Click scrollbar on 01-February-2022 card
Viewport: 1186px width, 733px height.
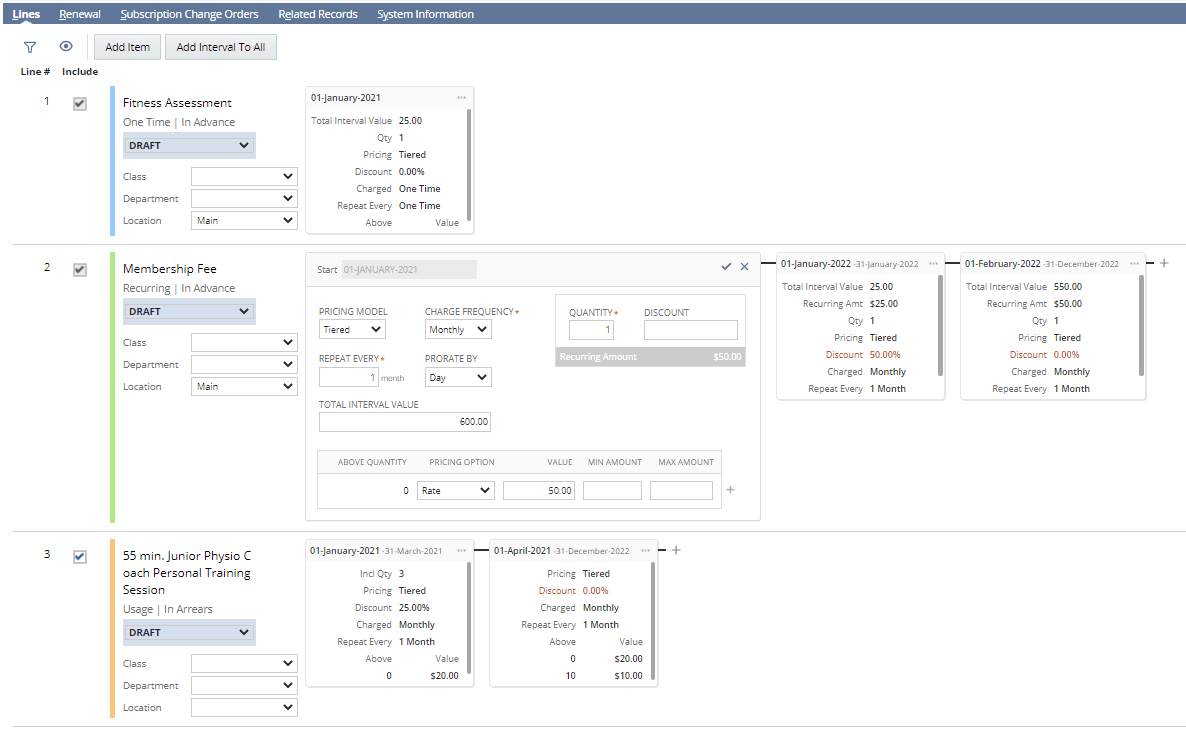pyautogui.click(x=1141, y=325)
